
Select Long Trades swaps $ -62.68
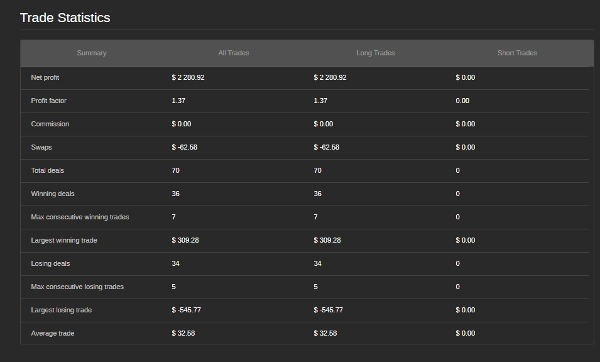click(x=326, y=147)
